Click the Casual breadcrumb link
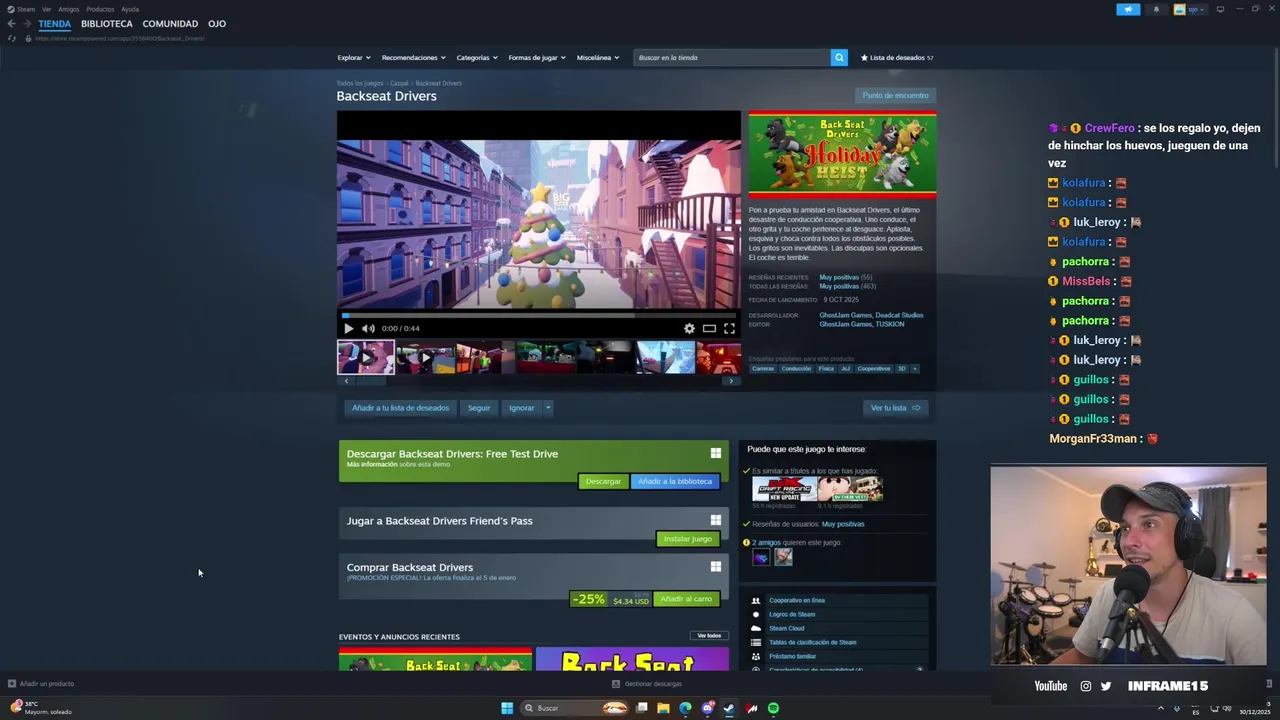The image size is (1280, 720). tap(399, 83)
